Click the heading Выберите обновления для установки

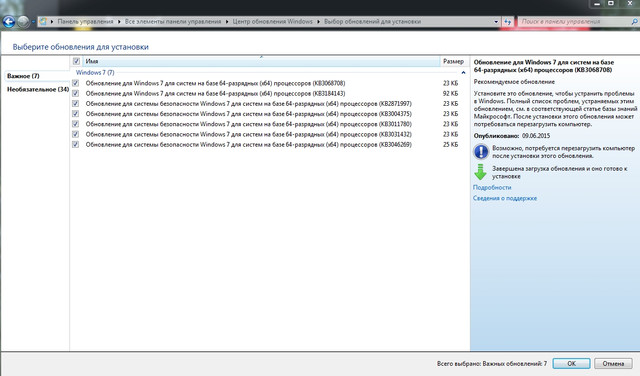coord(80,47)
